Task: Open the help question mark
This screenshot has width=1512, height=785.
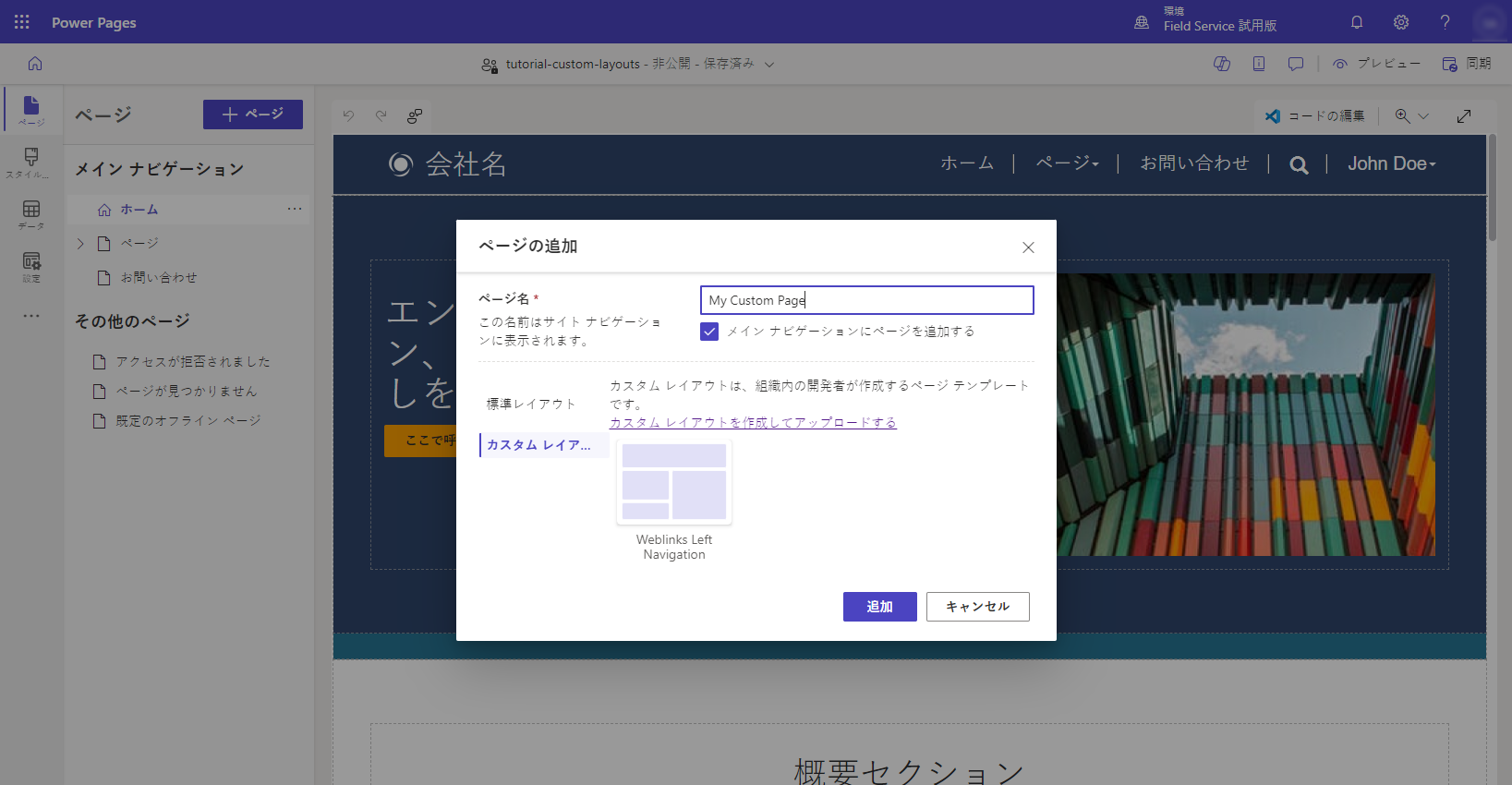Action: click(x=1445, y=22)
